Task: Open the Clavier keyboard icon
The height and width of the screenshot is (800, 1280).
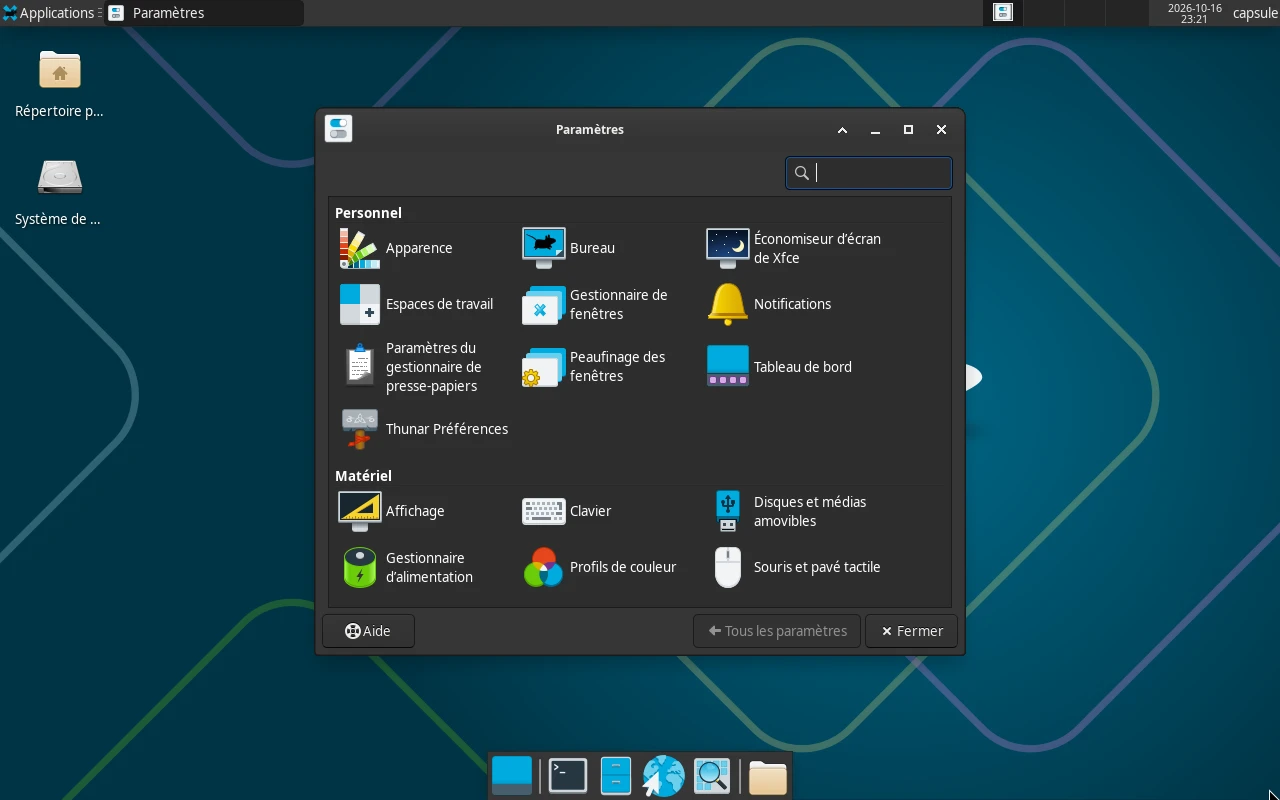Action: 544,511
